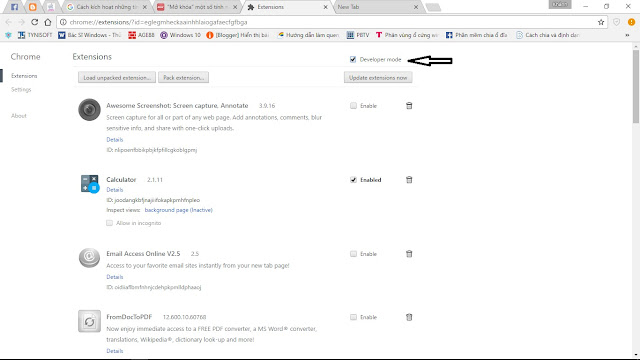
Task: Open Details link for FromDocToPDF
Action: [x=115, y=351]
